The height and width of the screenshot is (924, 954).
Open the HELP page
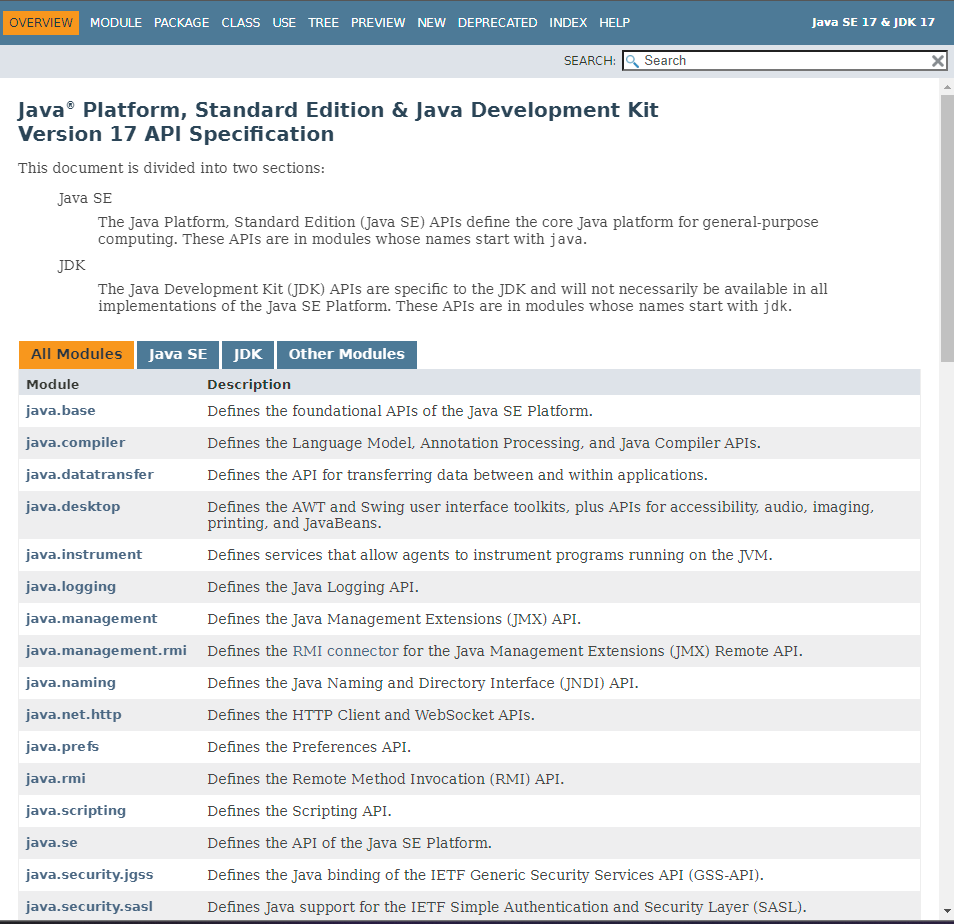tap(614, 23)
